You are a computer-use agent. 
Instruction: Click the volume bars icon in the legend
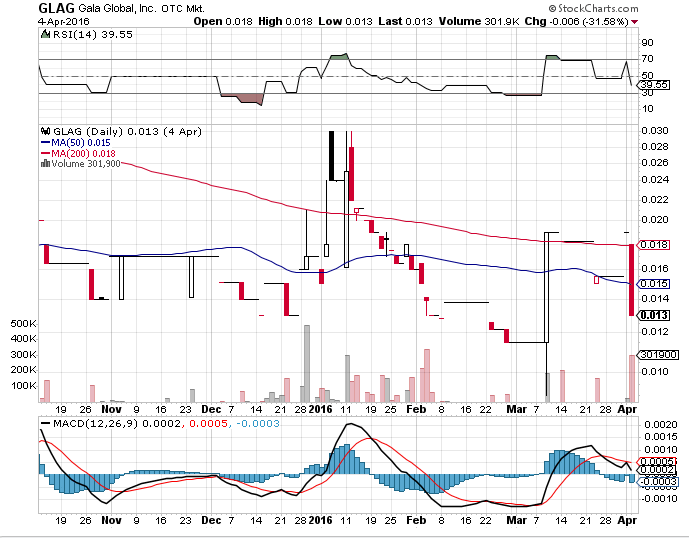45,164
